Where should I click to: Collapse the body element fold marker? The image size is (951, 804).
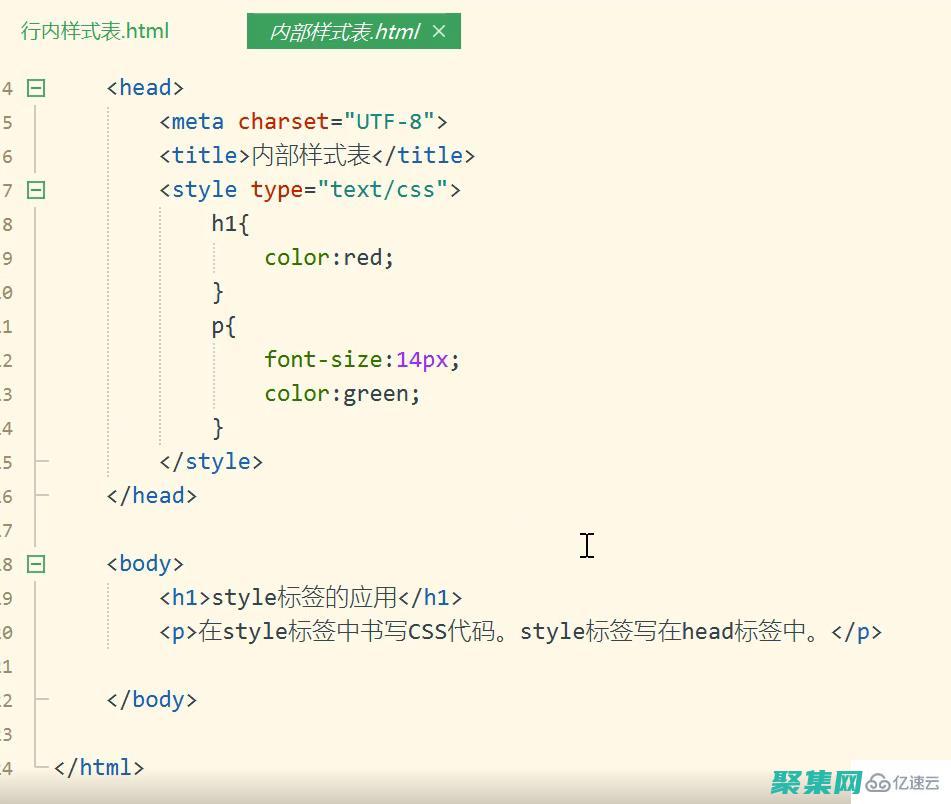[35, 563]
